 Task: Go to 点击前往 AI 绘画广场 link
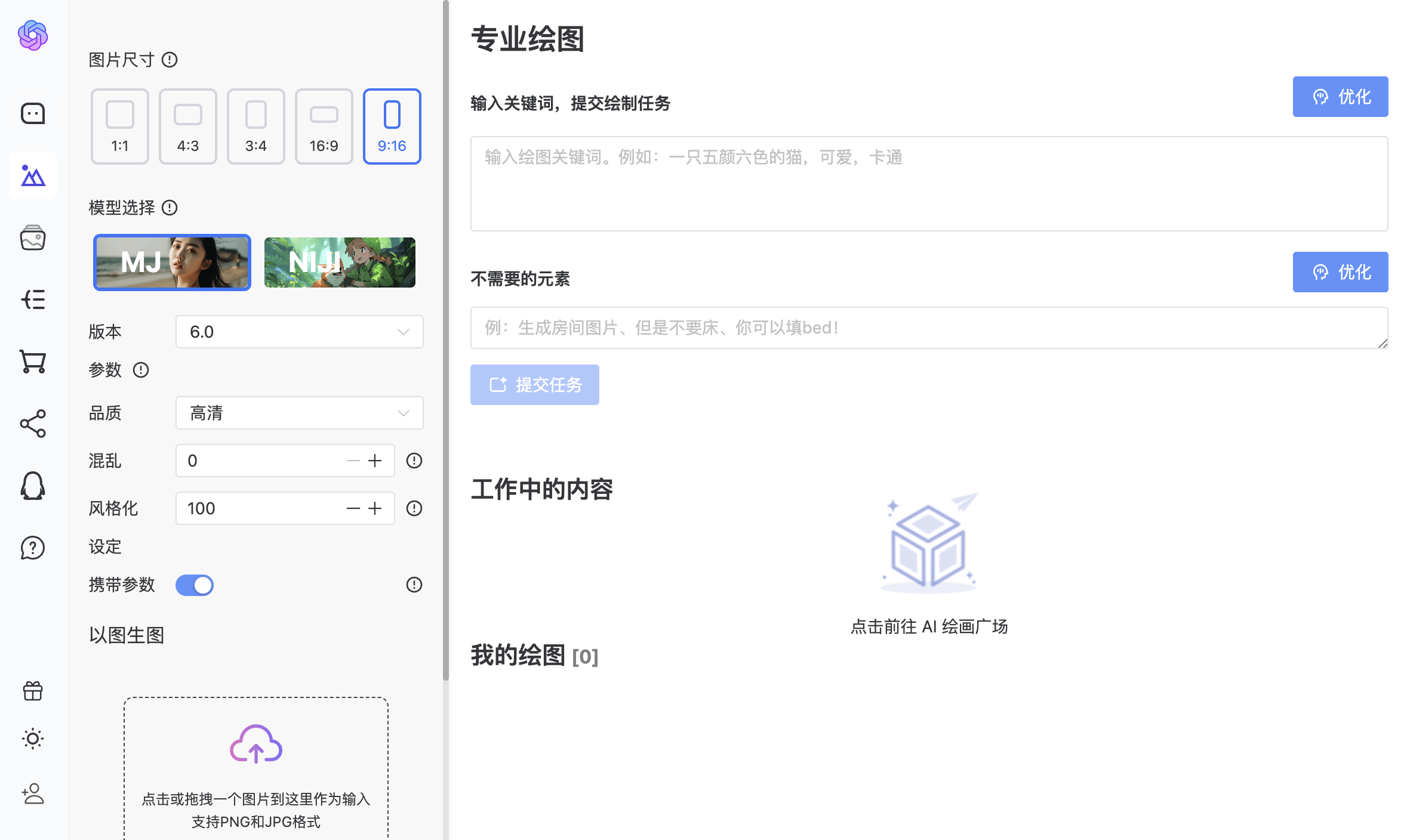(929, 626)
